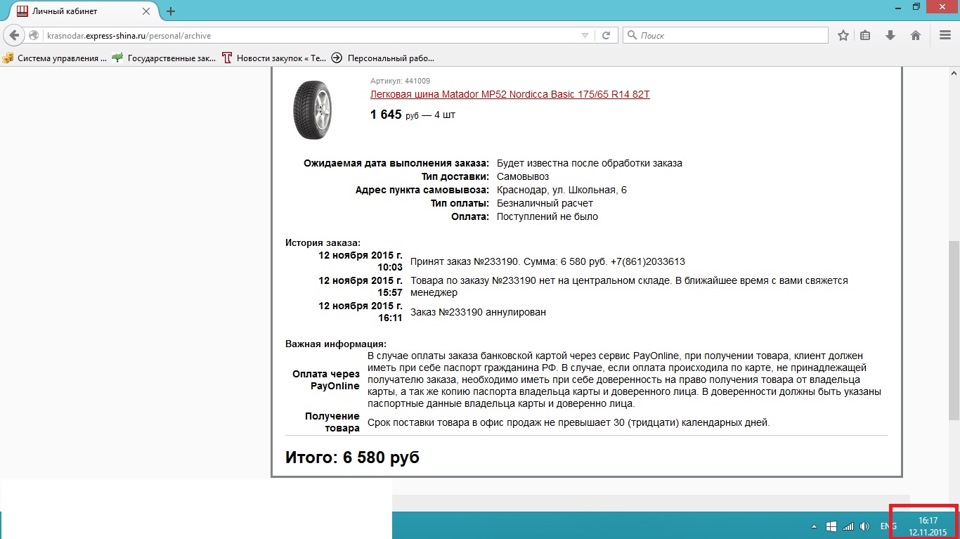Image resolution: width=960 pixels, height=539 pixels.
Task: Click Важная информация heading
Action: pos(336,344)
